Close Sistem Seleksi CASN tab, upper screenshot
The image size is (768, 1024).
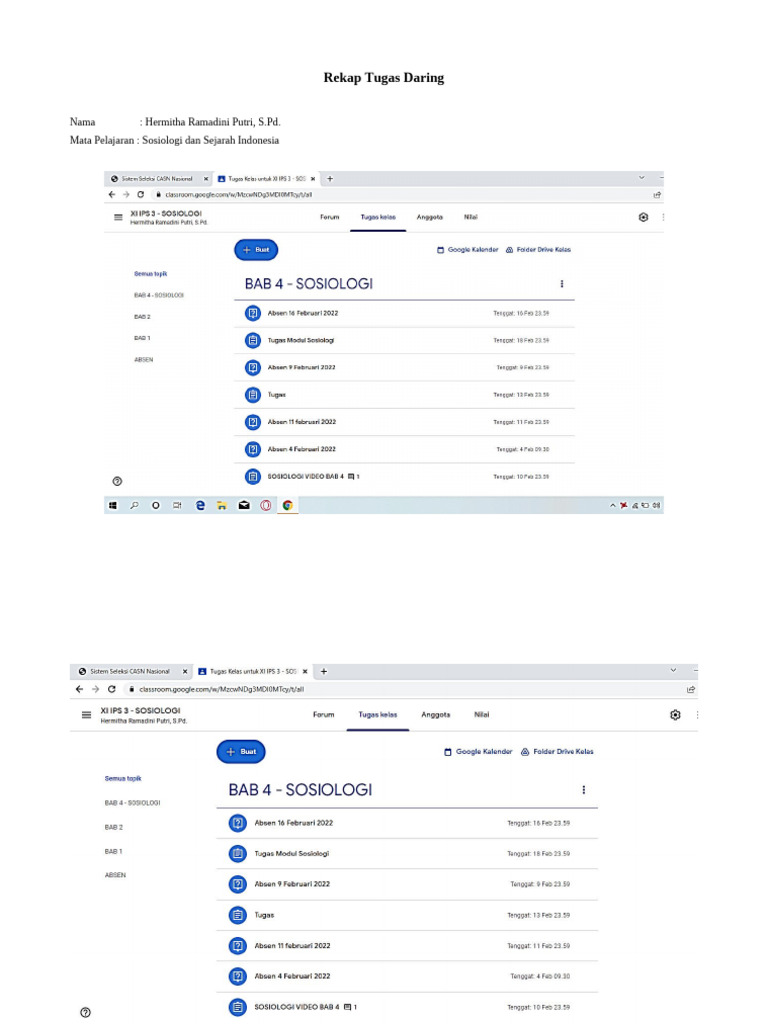point(206,178)
